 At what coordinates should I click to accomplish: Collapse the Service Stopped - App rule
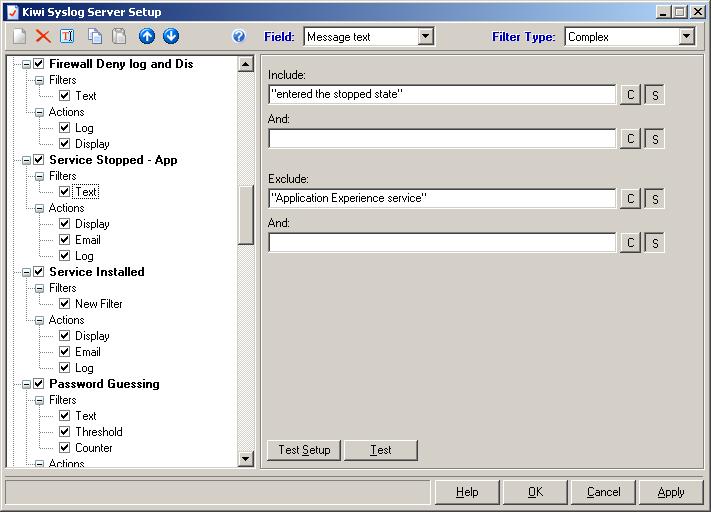[x=26, y=160]
